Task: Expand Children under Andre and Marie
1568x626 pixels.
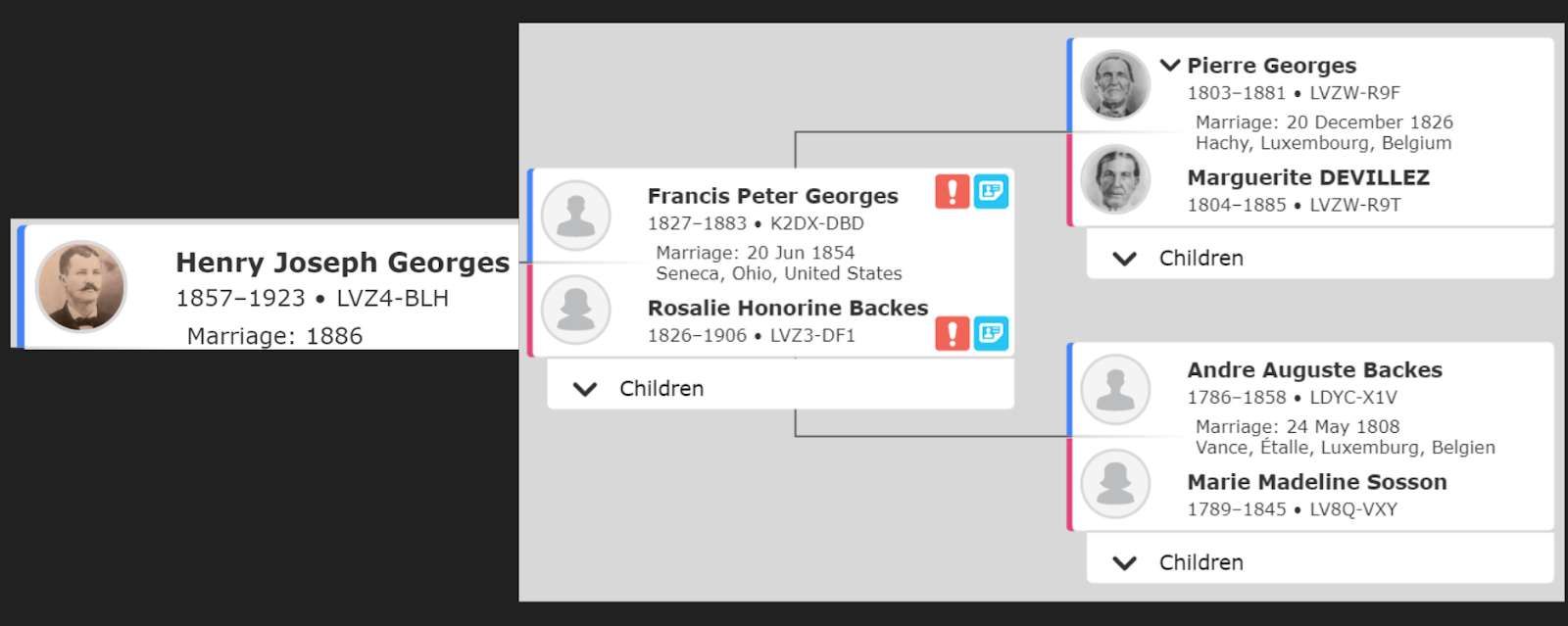Action: point(1320,563)
